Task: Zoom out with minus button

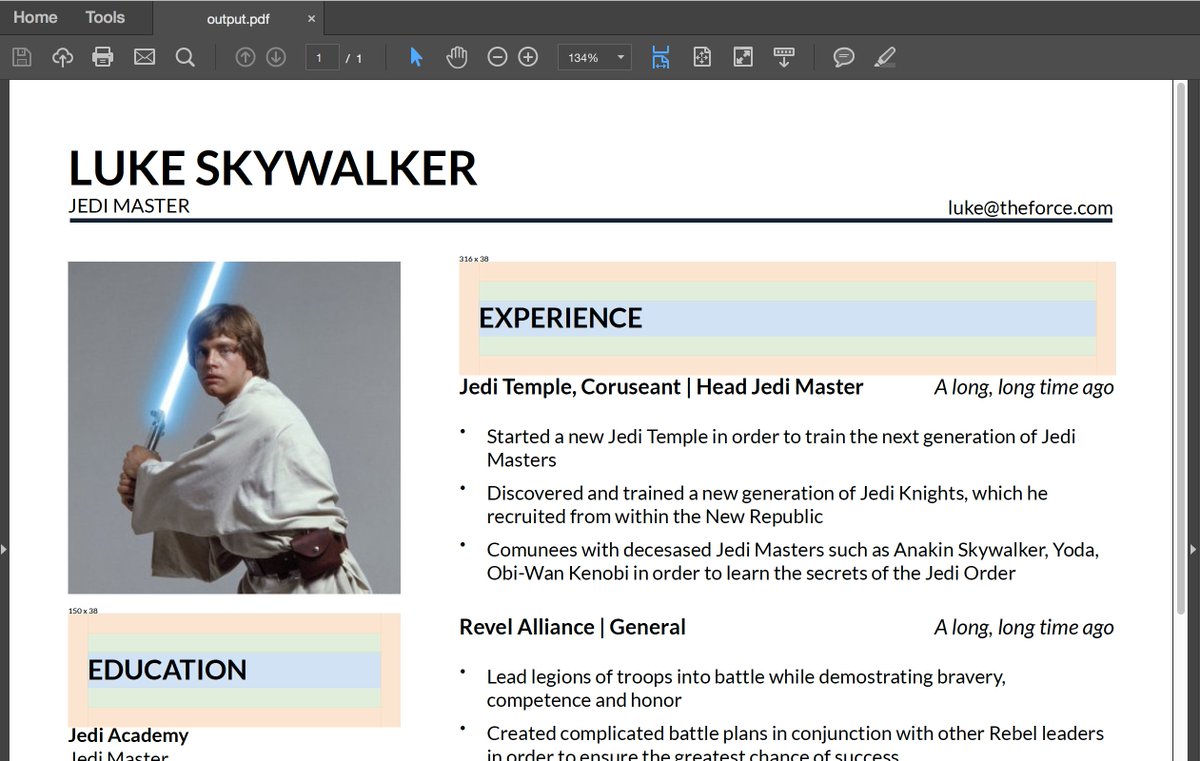Action: [497, 57]
